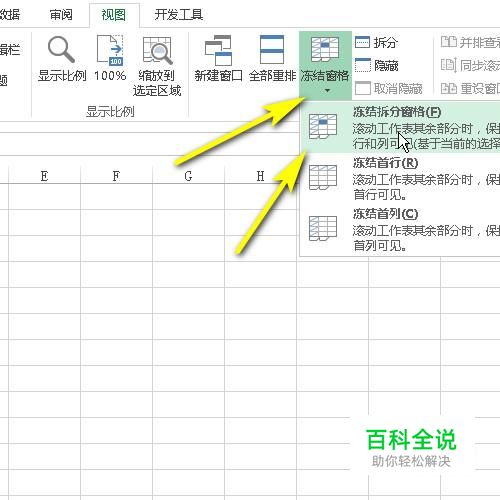
Task: Click the 隐藏 hide window button
Action: [x=377, y=66]
